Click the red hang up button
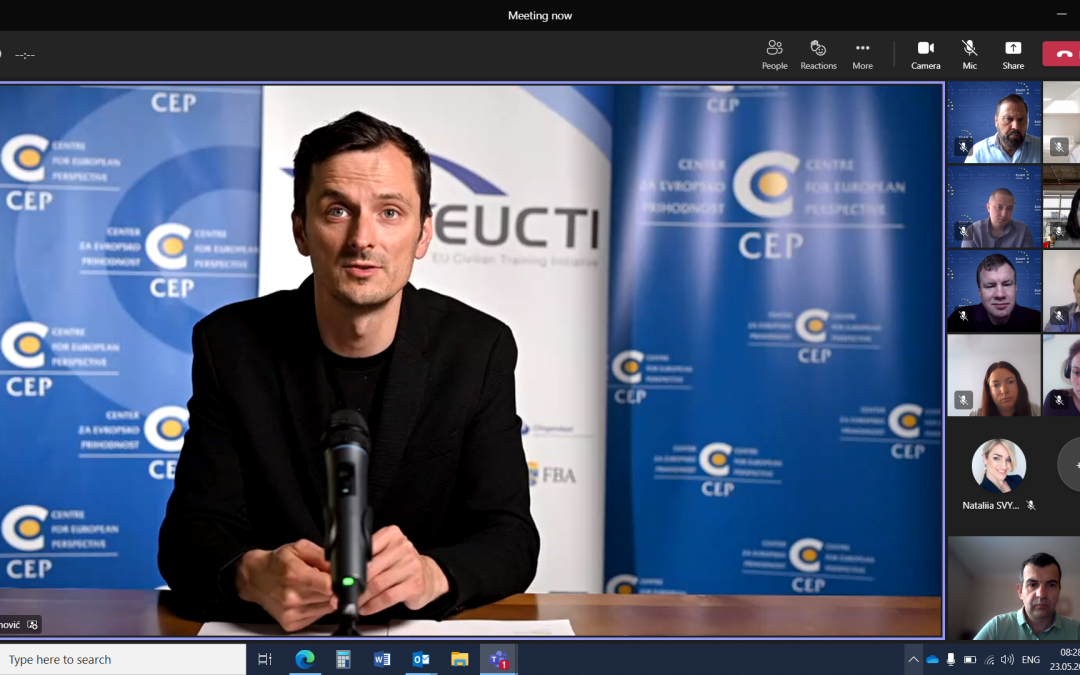 1062,54
